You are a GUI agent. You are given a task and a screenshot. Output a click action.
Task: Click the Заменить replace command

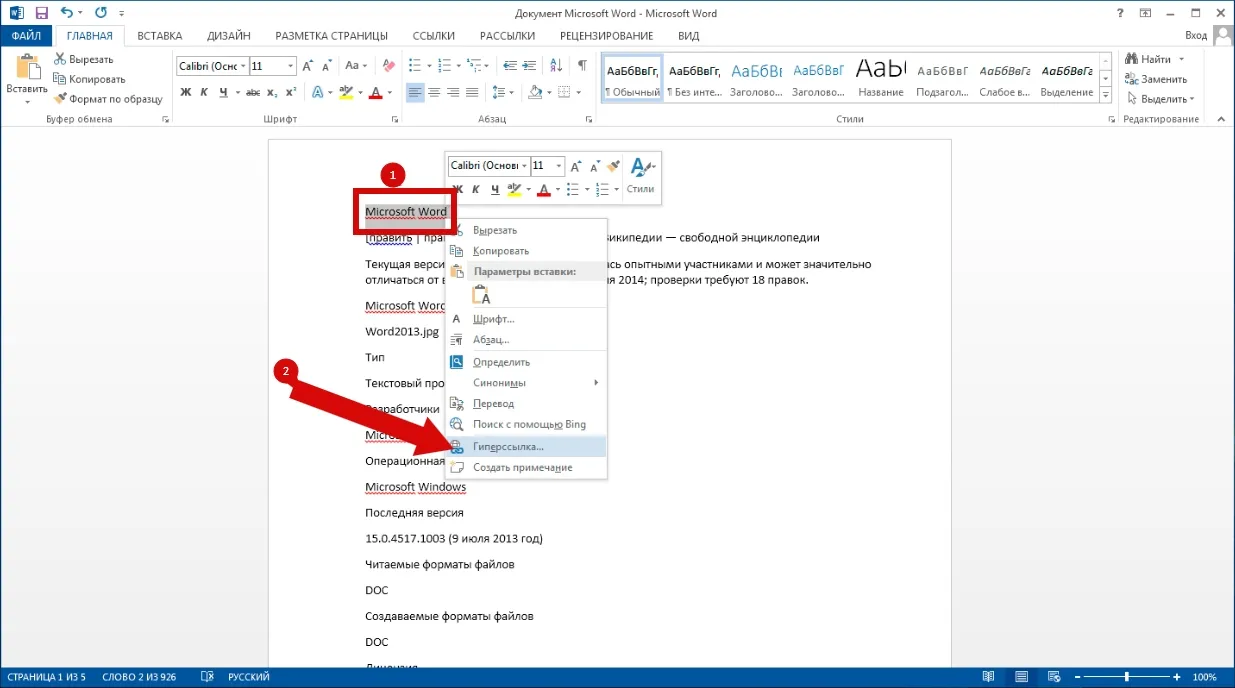(1158, 79)
